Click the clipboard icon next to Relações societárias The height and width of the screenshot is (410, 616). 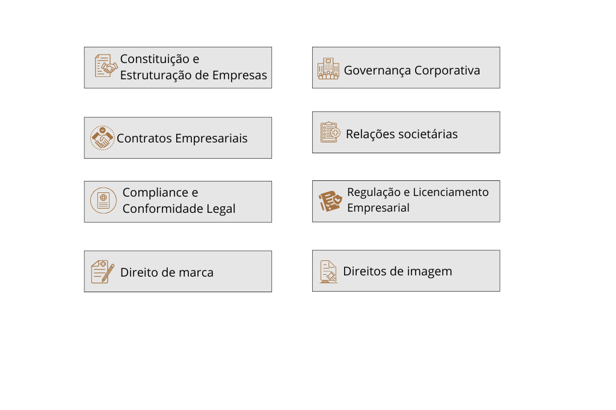330,132
